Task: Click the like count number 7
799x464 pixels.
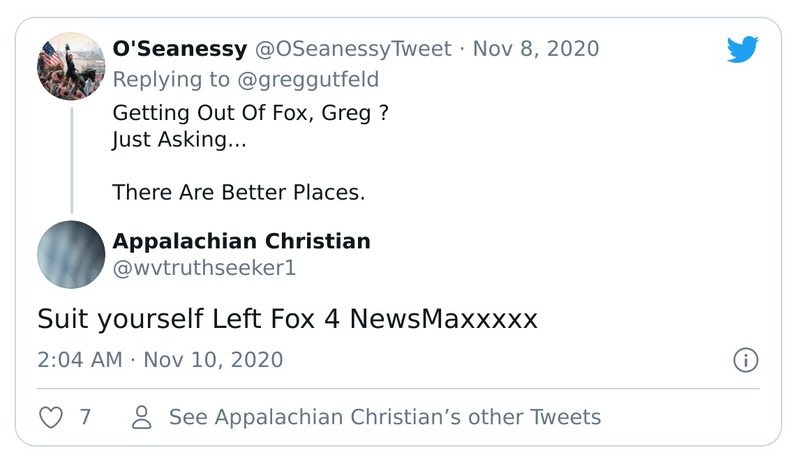Action: click(x=85, y=417)
